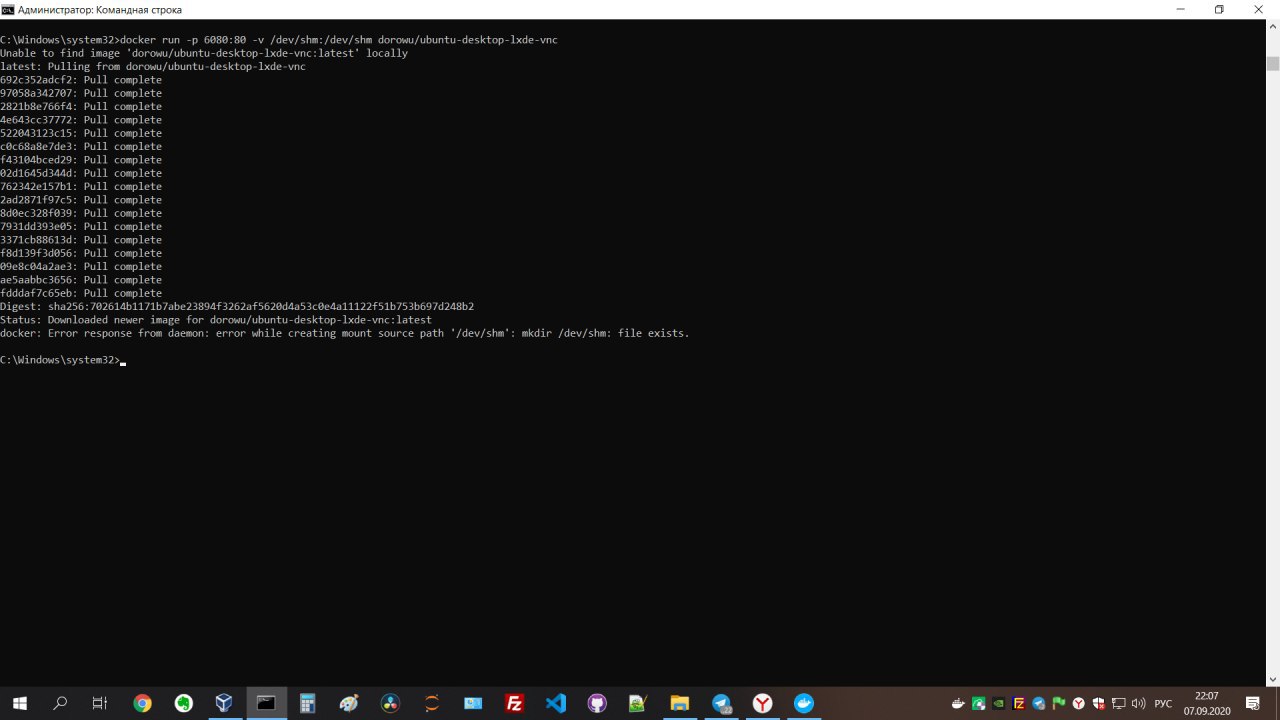Launch Visual Studio Code from the taskbar

tap(555, 703)
